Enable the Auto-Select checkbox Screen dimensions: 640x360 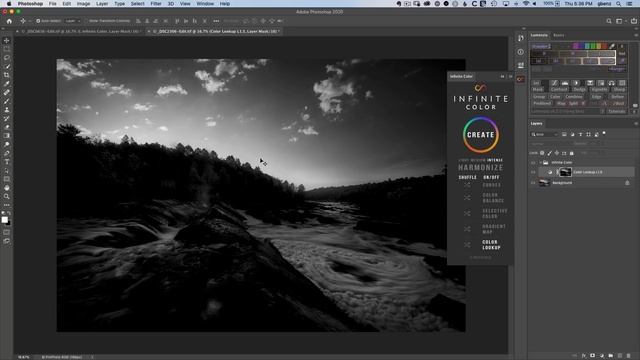(x=38, y=21)
